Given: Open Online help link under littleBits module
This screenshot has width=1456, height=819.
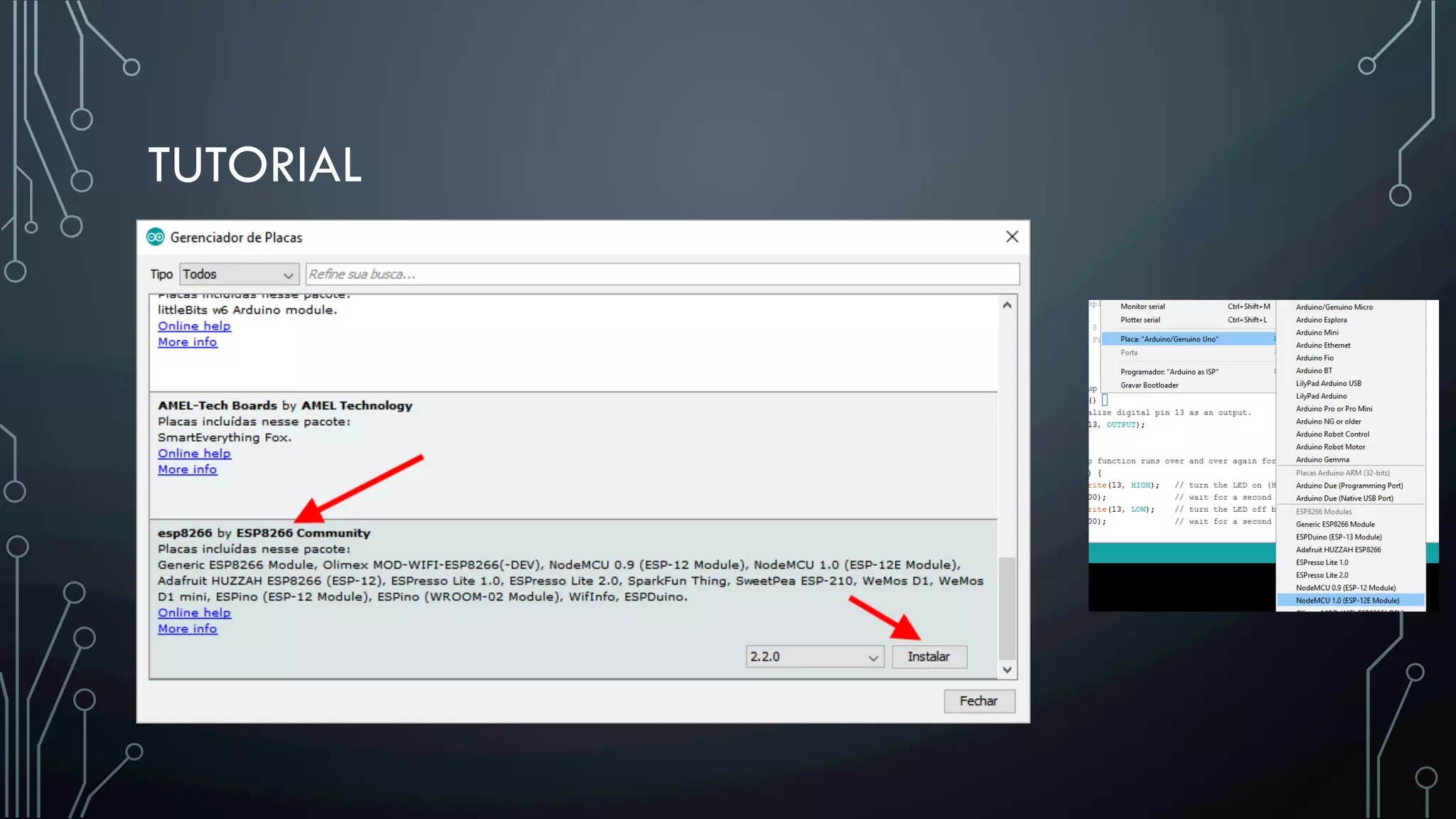Looking at the screenshot, I should [x=194, y=326].
